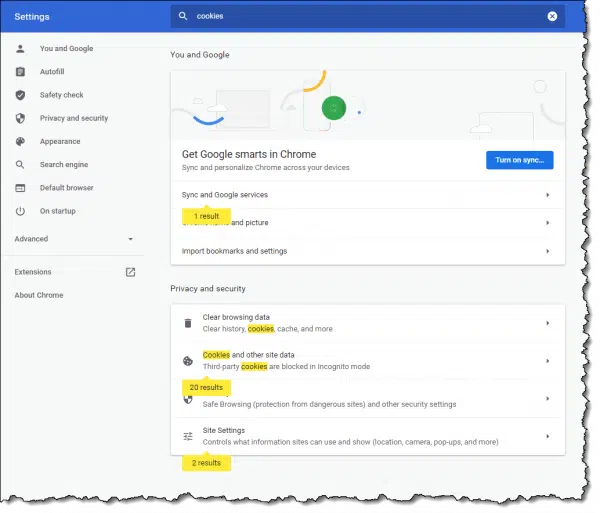600x513 pixels.
Task: Open Cookies and other site data
Action: (x=368, y=361)
